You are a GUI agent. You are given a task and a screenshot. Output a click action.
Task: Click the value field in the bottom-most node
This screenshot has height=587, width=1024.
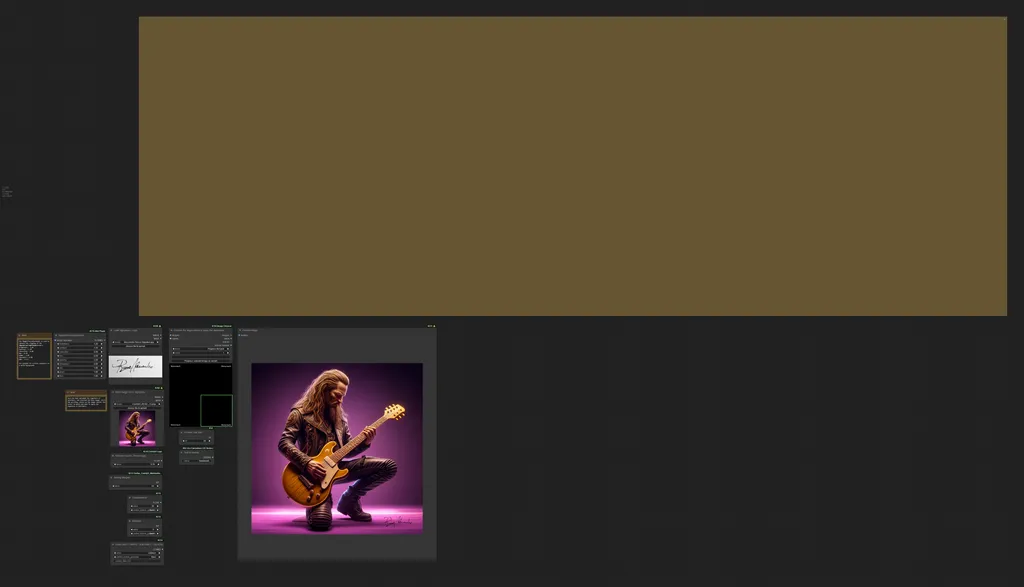(x=137, y=553)
